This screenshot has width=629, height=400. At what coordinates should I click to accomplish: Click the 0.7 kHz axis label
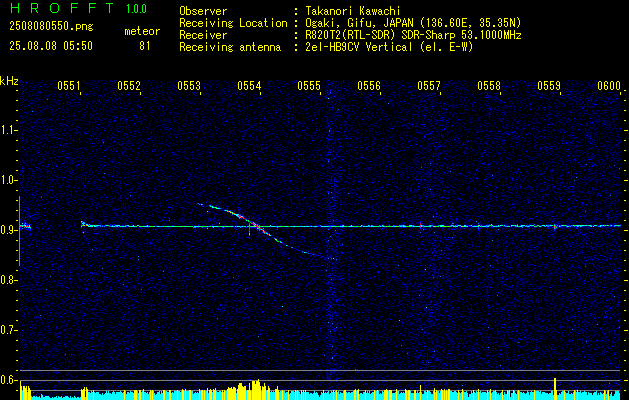[x=8, y=330]
